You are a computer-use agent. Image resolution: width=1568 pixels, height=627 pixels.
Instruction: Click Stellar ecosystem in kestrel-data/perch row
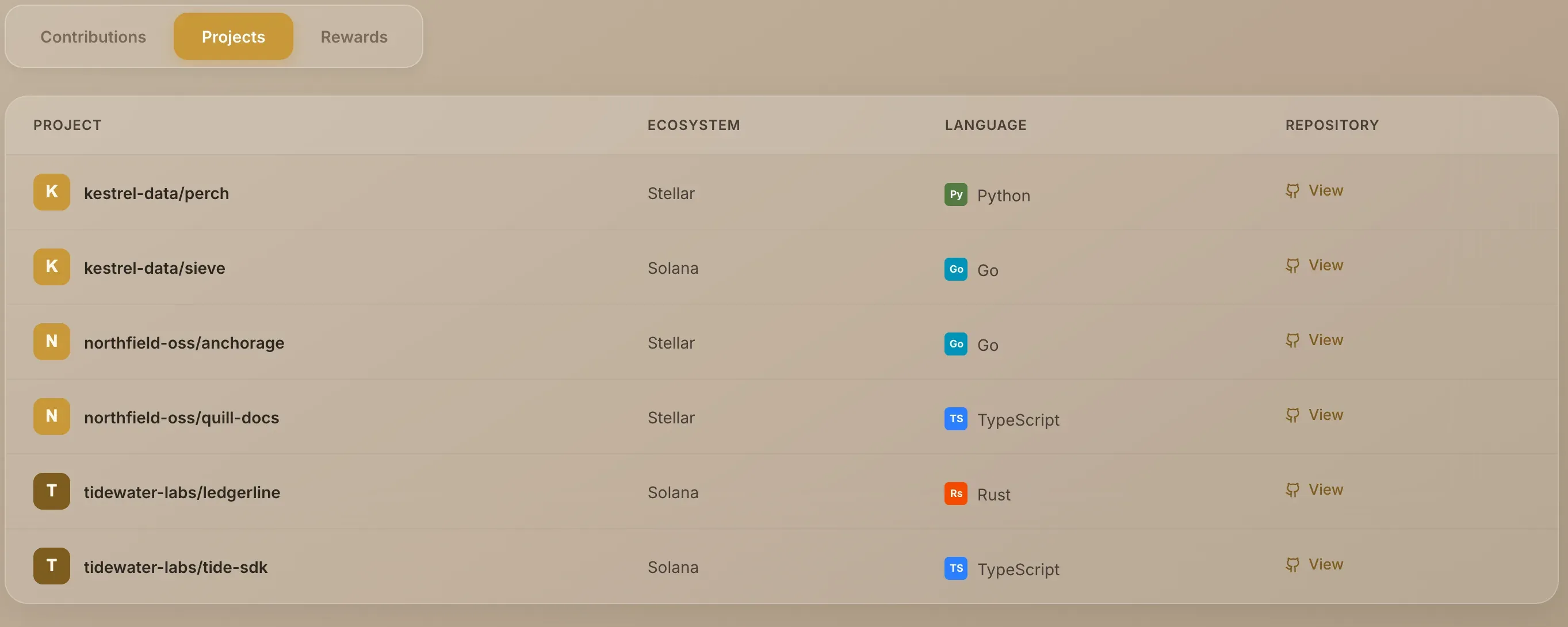point(671,194)
